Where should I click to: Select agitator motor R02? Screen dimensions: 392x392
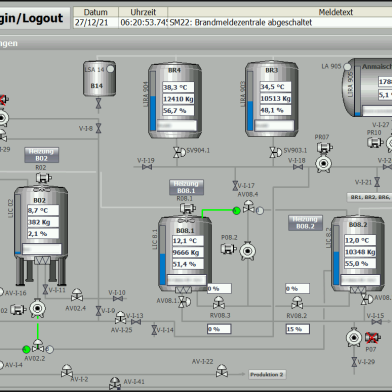pos(43,178)
